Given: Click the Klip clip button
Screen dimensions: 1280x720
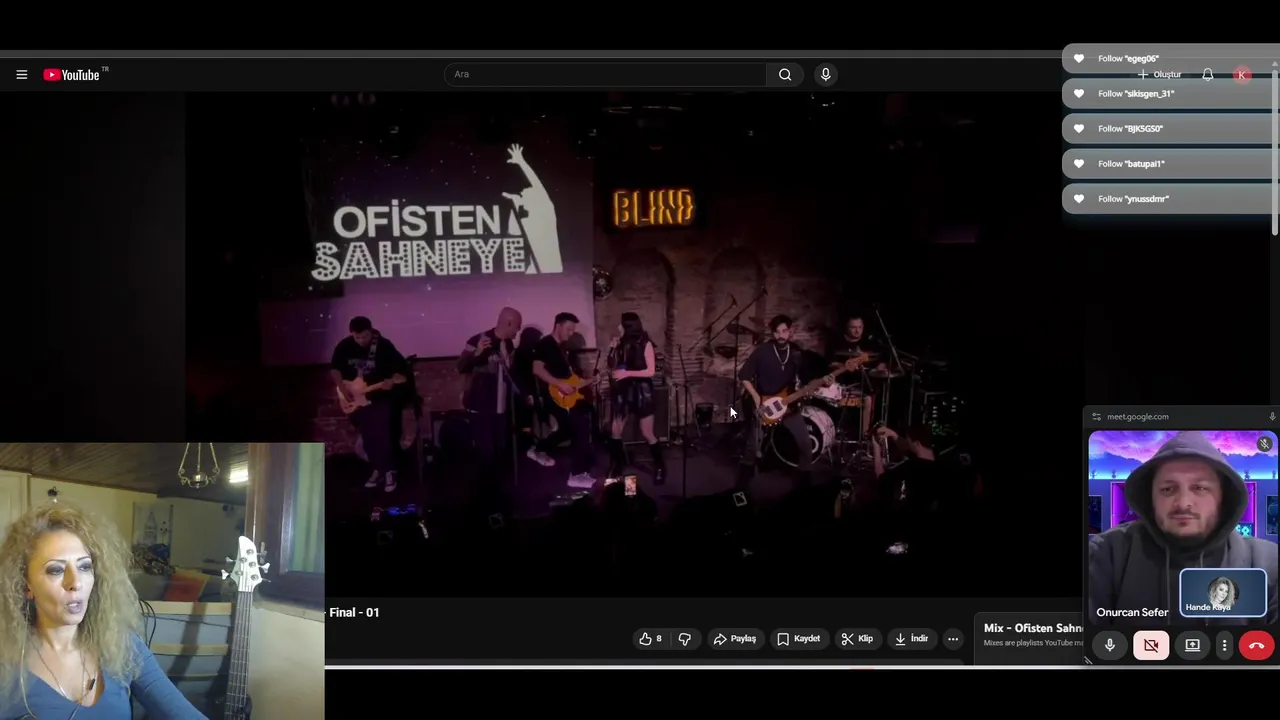Looking at the screenshot, I should (857, 639).
